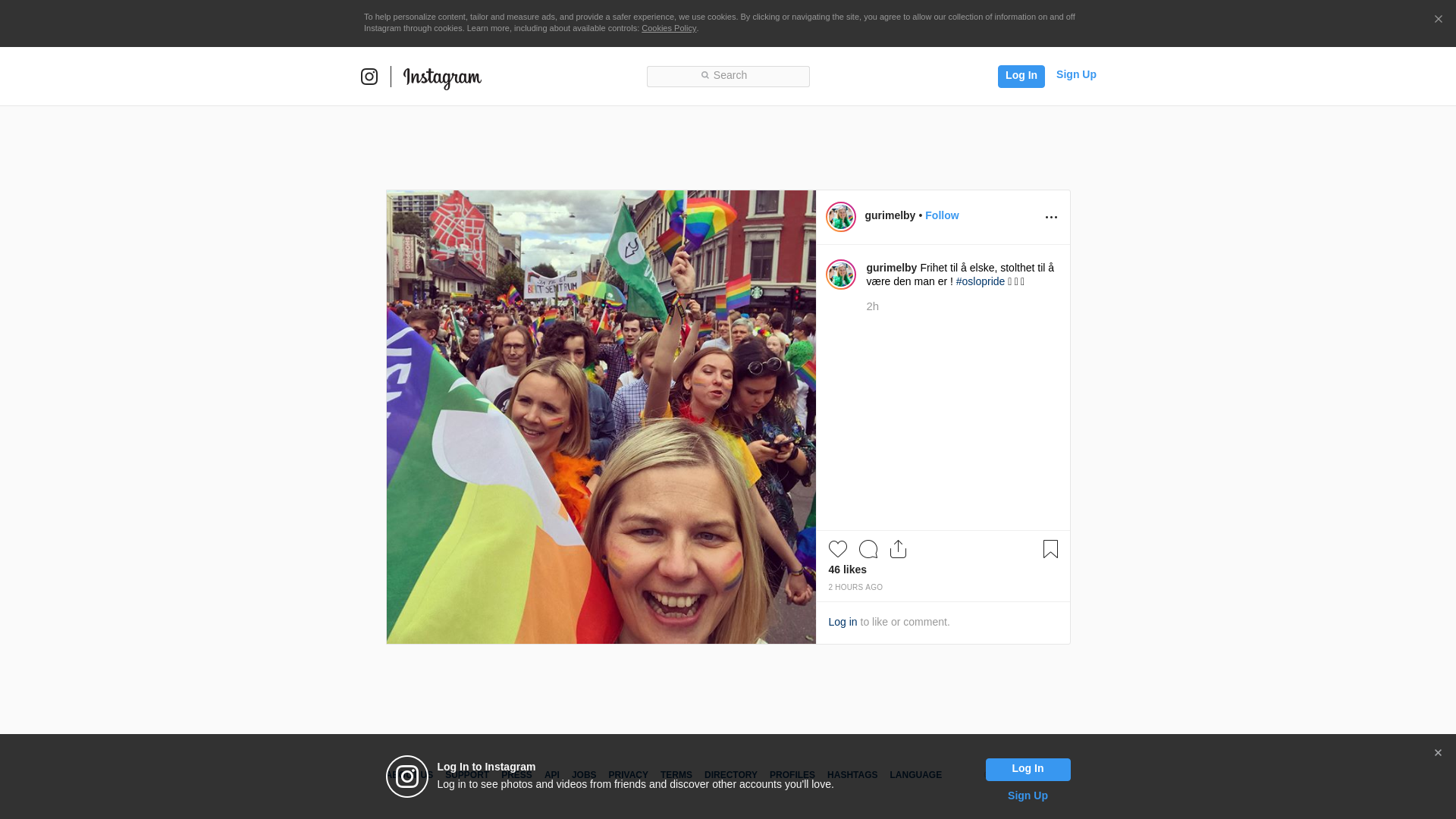
Task: Save the post with bookmark icon
Action: click(1050, 549)
